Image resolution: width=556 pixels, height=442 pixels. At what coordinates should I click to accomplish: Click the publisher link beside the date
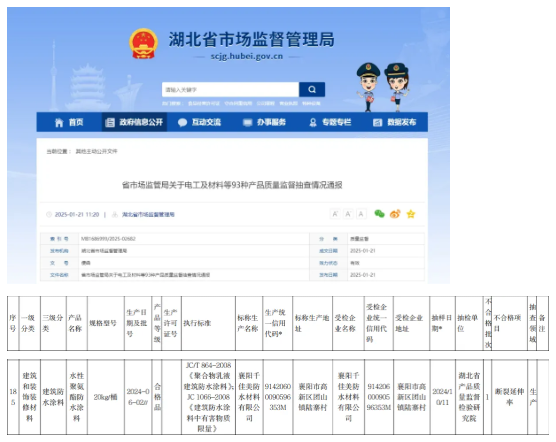(148, 214)
